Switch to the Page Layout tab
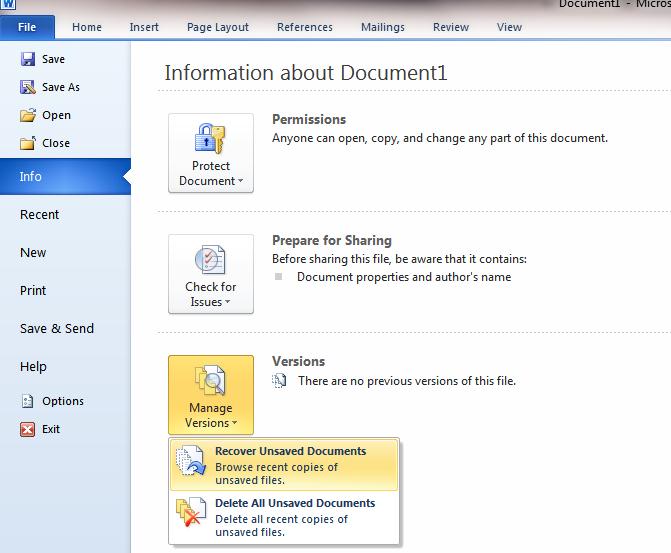 point(217,27)
